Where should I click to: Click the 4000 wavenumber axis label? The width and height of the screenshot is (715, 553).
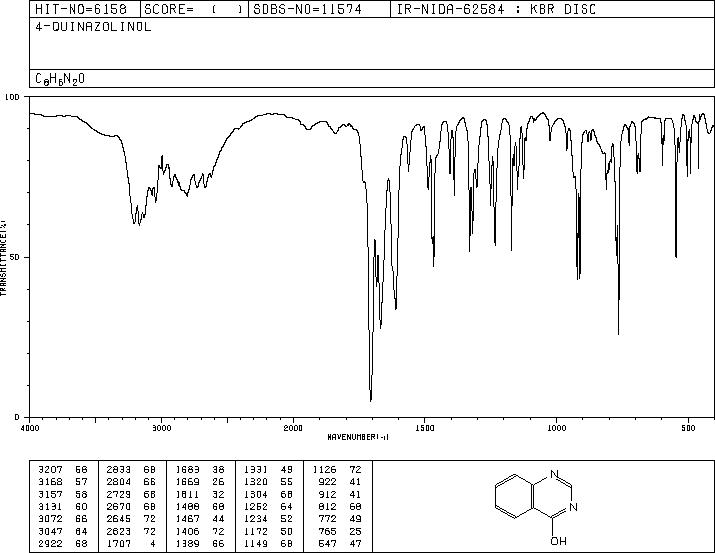coord(30,428)
